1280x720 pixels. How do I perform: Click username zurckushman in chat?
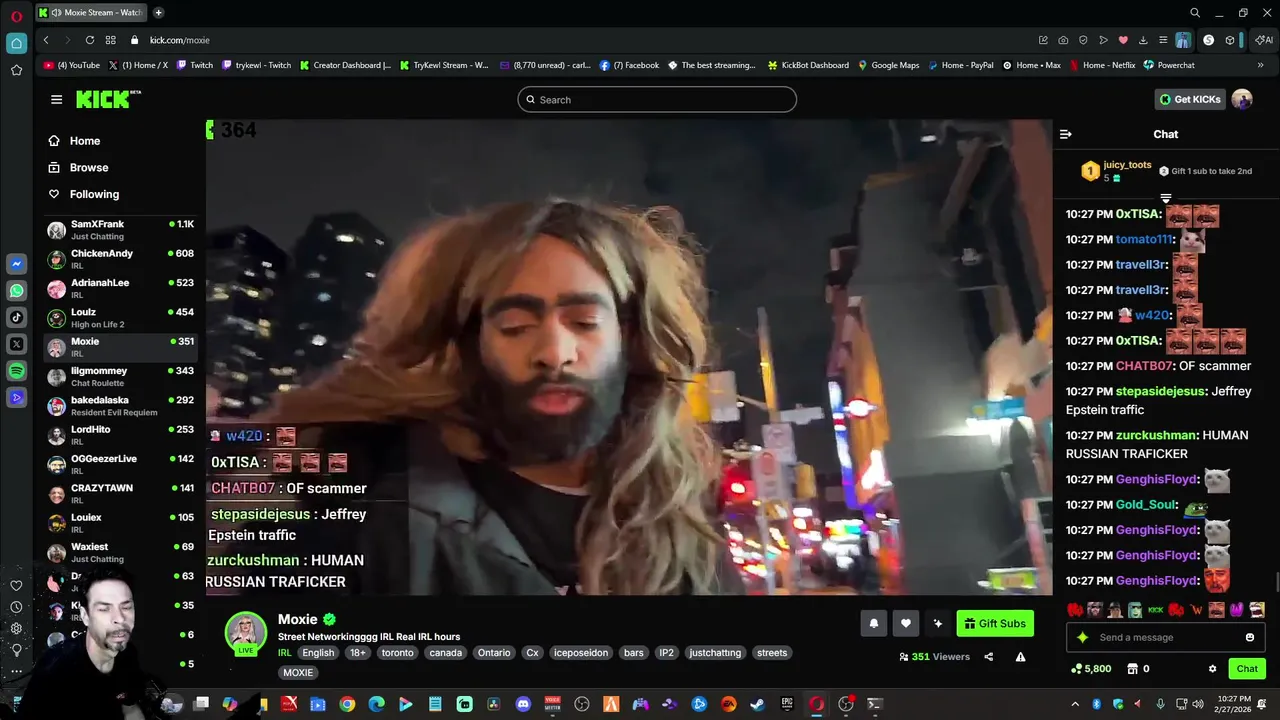1156,435
